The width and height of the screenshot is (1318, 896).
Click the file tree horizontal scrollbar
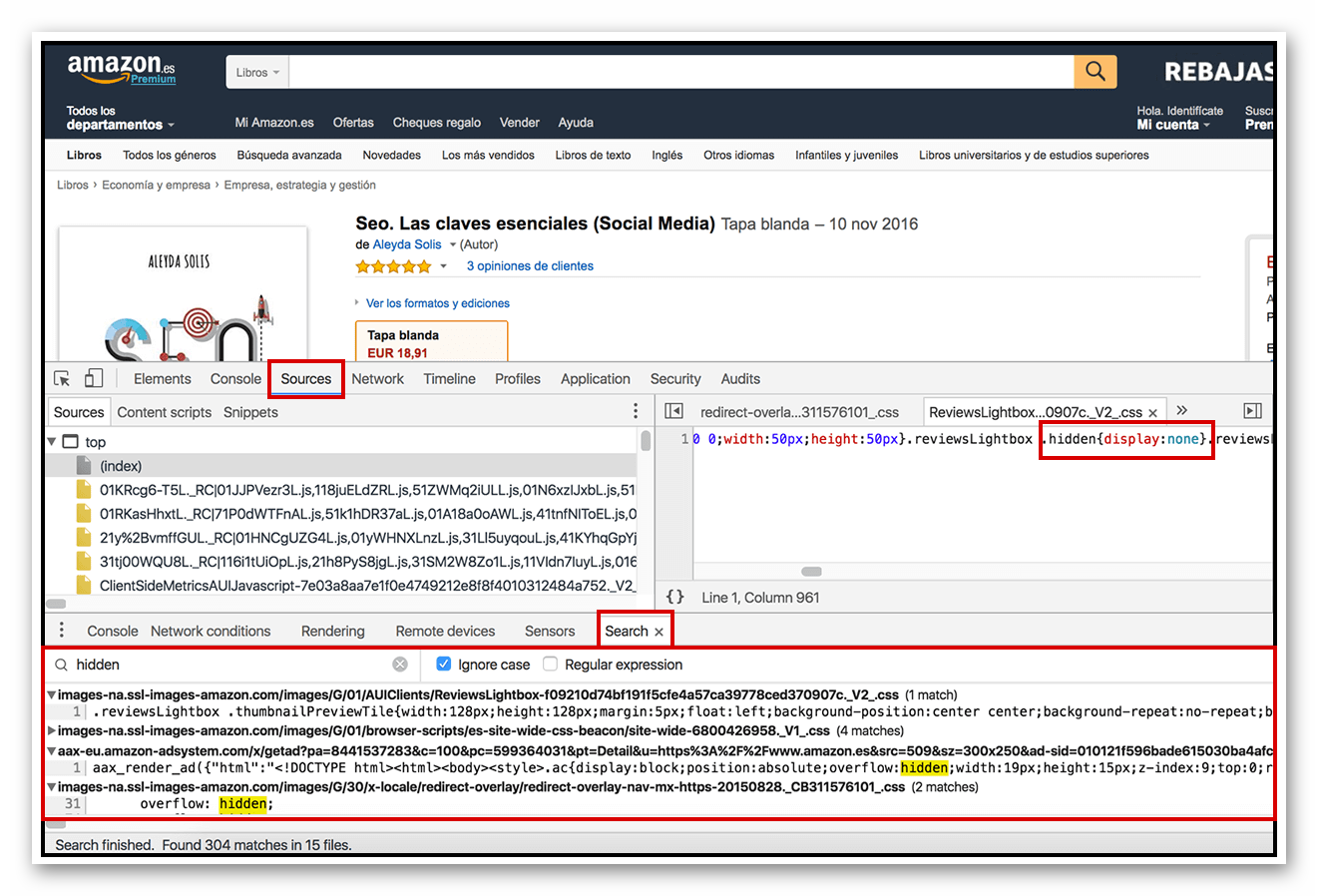56,604
